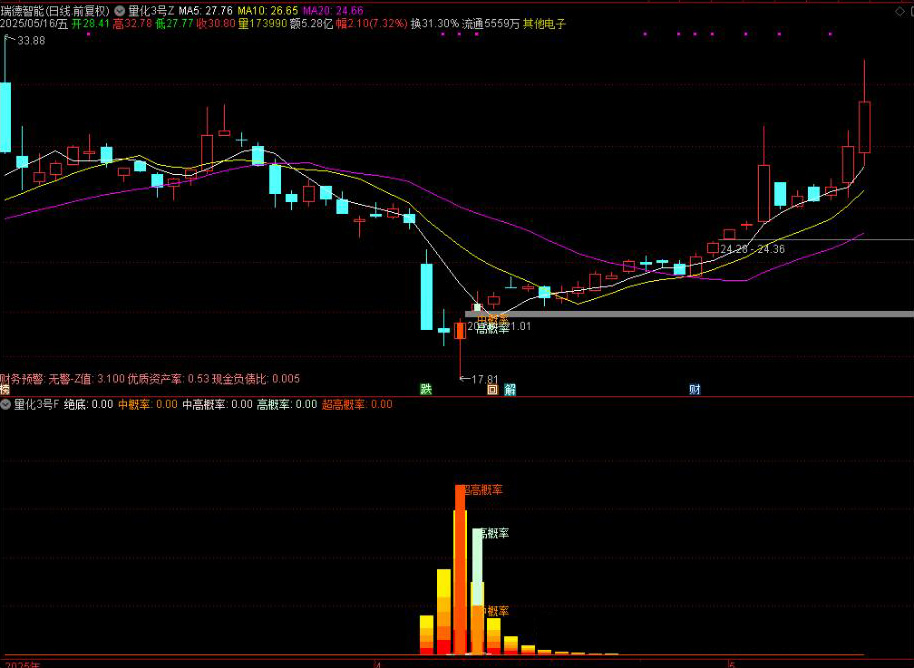Click the 24.28 - 24.36 gap label
This screenshot has width=914, height=668.
pos(752,249)
